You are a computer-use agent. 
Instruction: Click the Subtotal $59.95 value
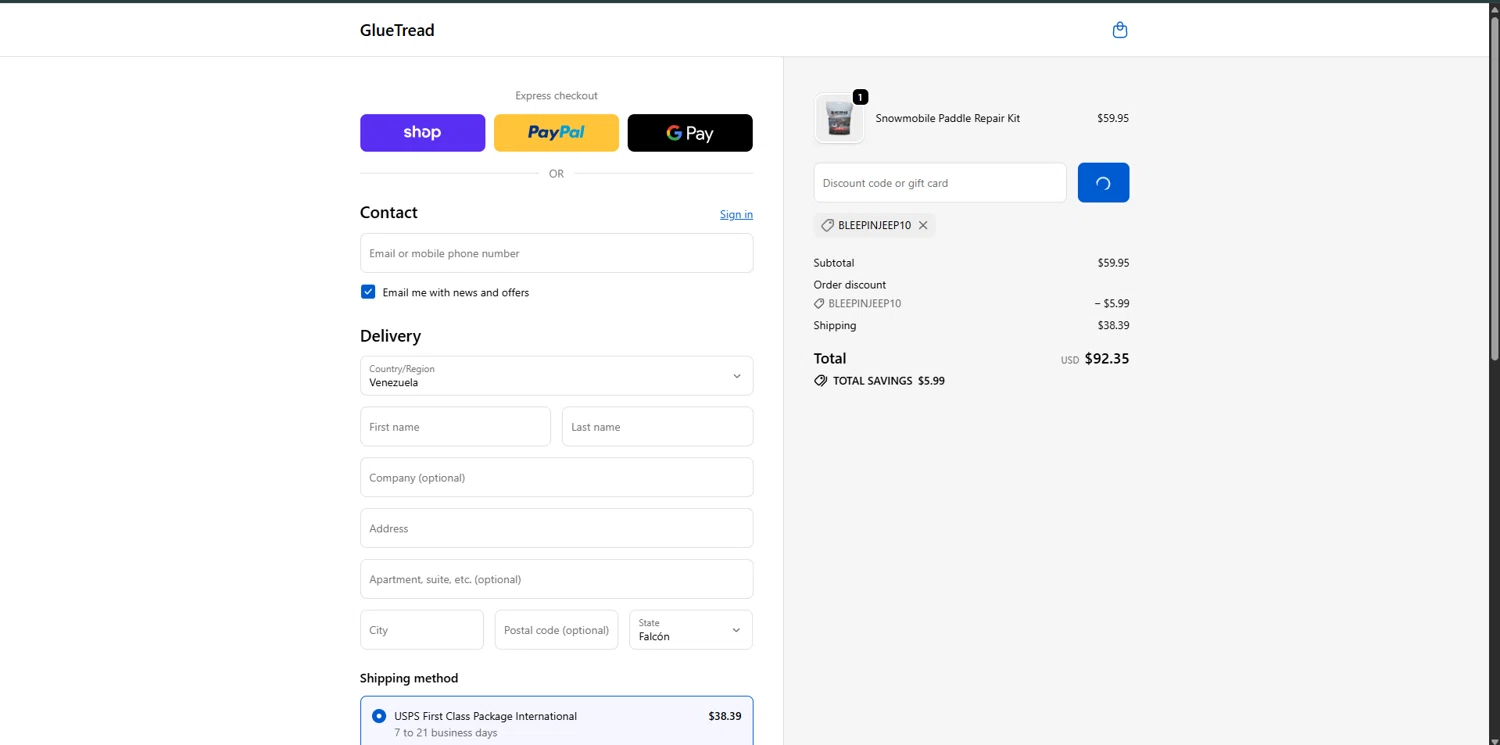1113,263
